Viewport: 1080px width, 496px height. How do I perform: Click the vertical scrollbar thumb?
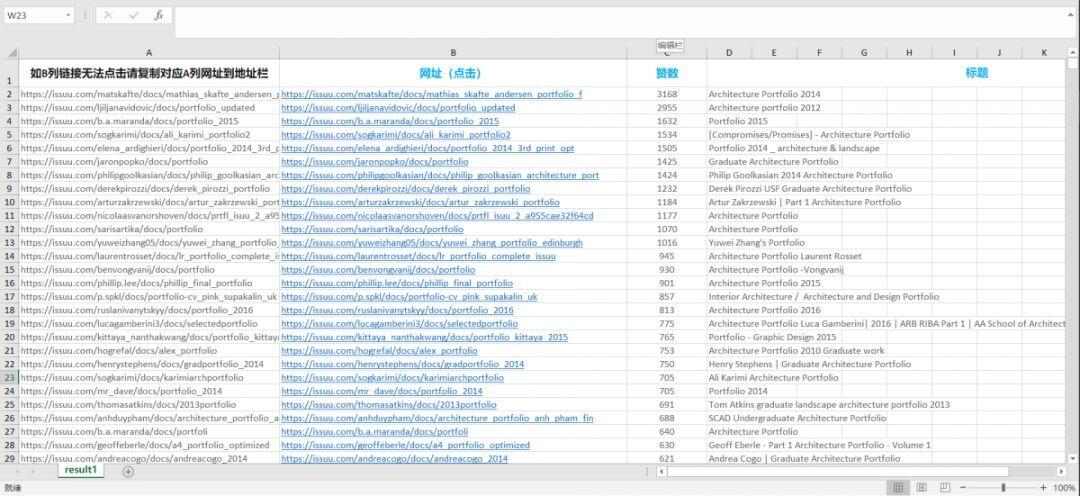[1072, 64]
